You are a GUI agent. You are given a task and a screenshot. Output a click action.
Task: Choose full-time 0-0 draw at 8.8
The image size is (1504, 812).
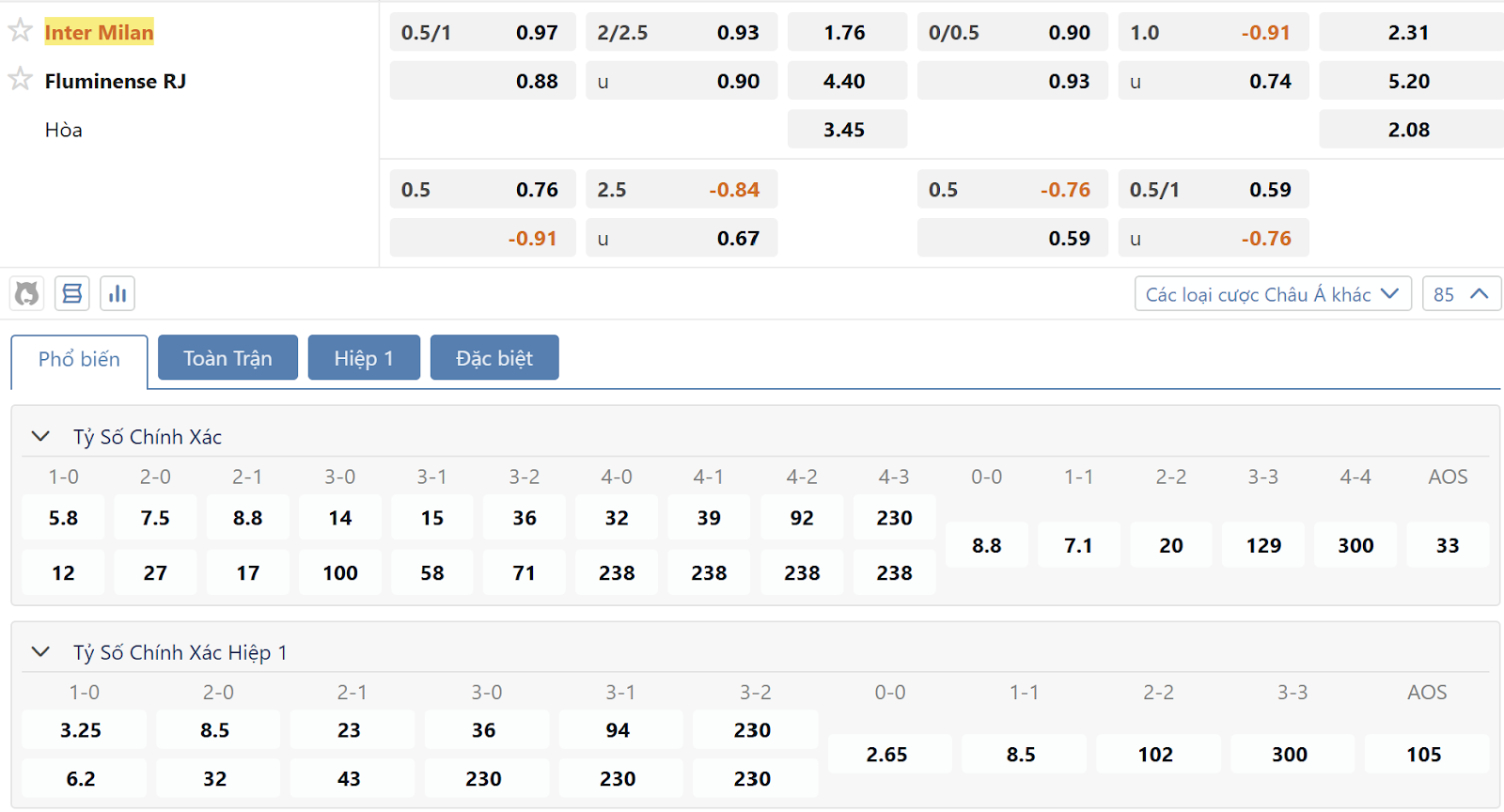(987, 545)
